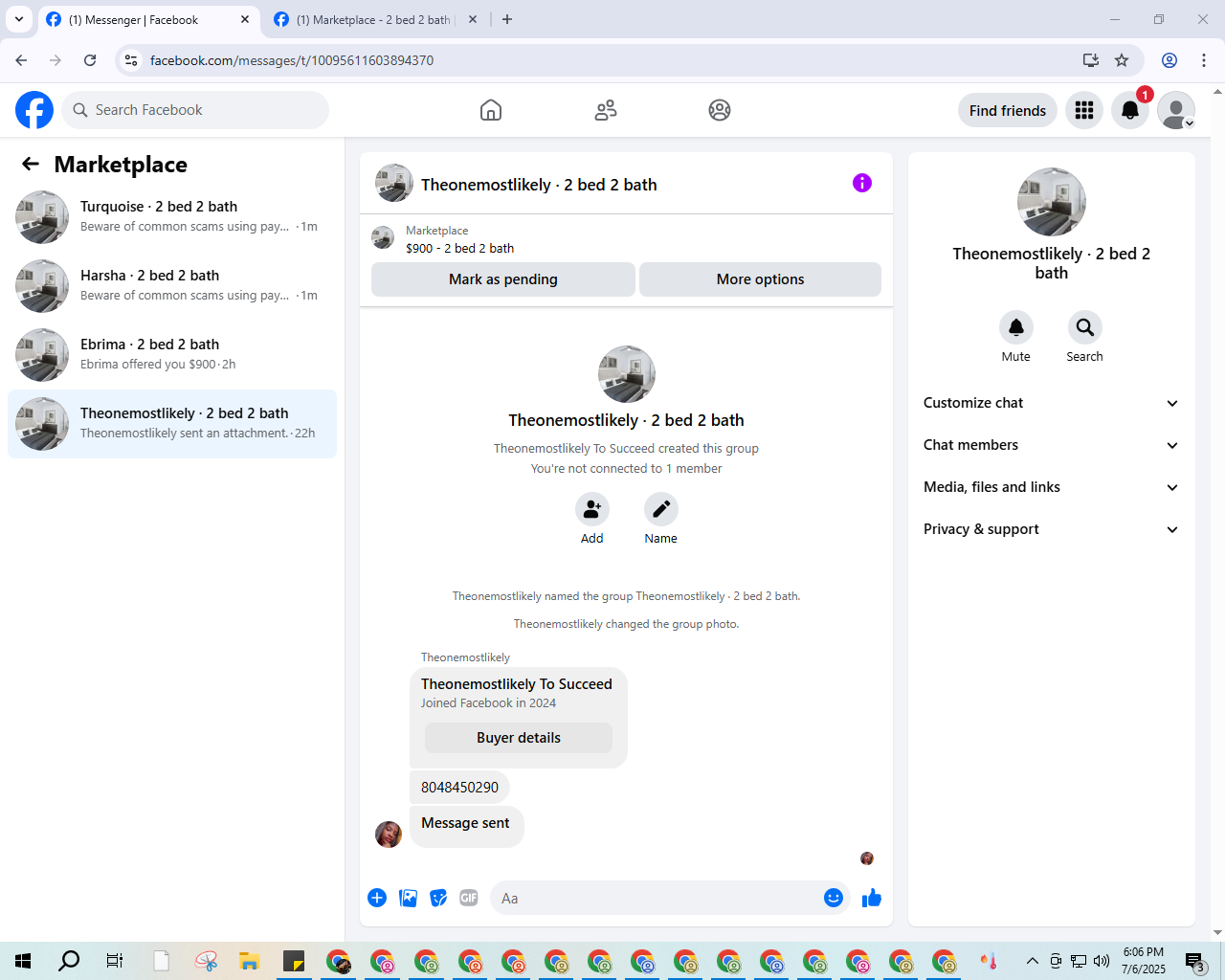Screen dimensions: 1225x980
Task: Open the Windows Start menu
Action: pyautogui.click(x=23, y=961)
